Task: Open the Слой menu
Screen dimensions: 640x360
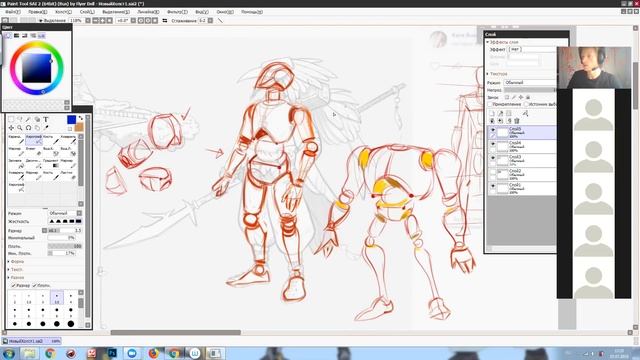Action: [87, 12]
